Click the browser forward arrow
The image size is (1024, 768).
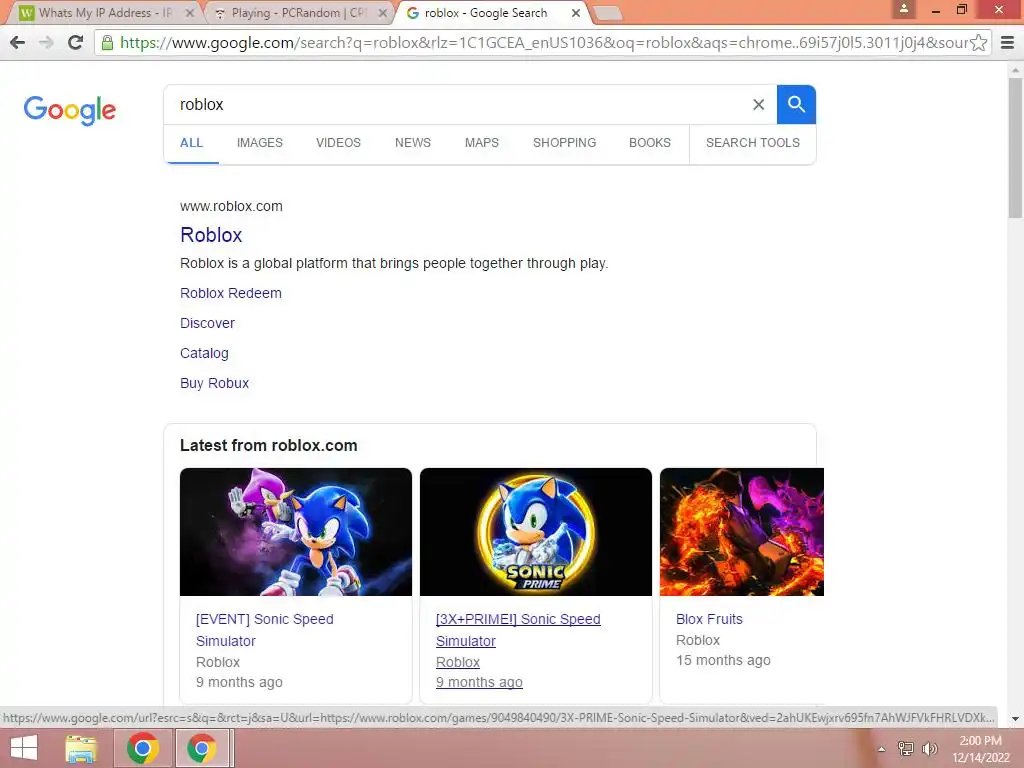point(46,42)
